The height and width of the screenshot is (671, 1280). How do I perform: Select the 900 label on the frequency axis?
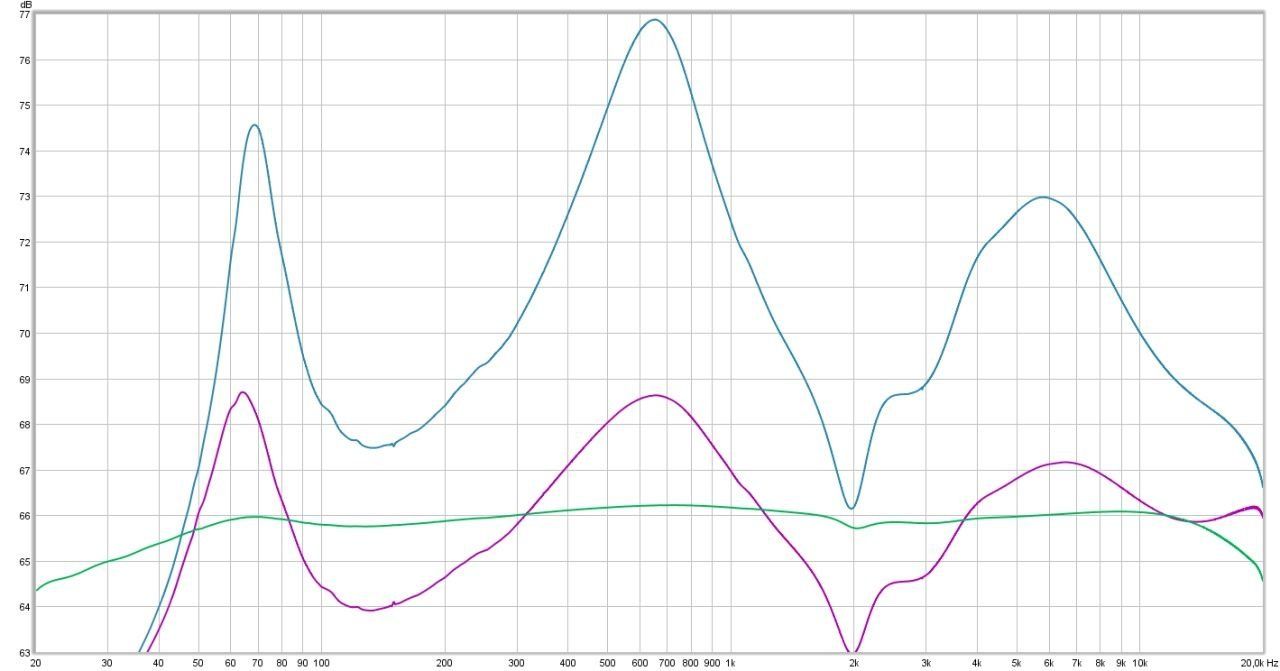pos(711,663)
